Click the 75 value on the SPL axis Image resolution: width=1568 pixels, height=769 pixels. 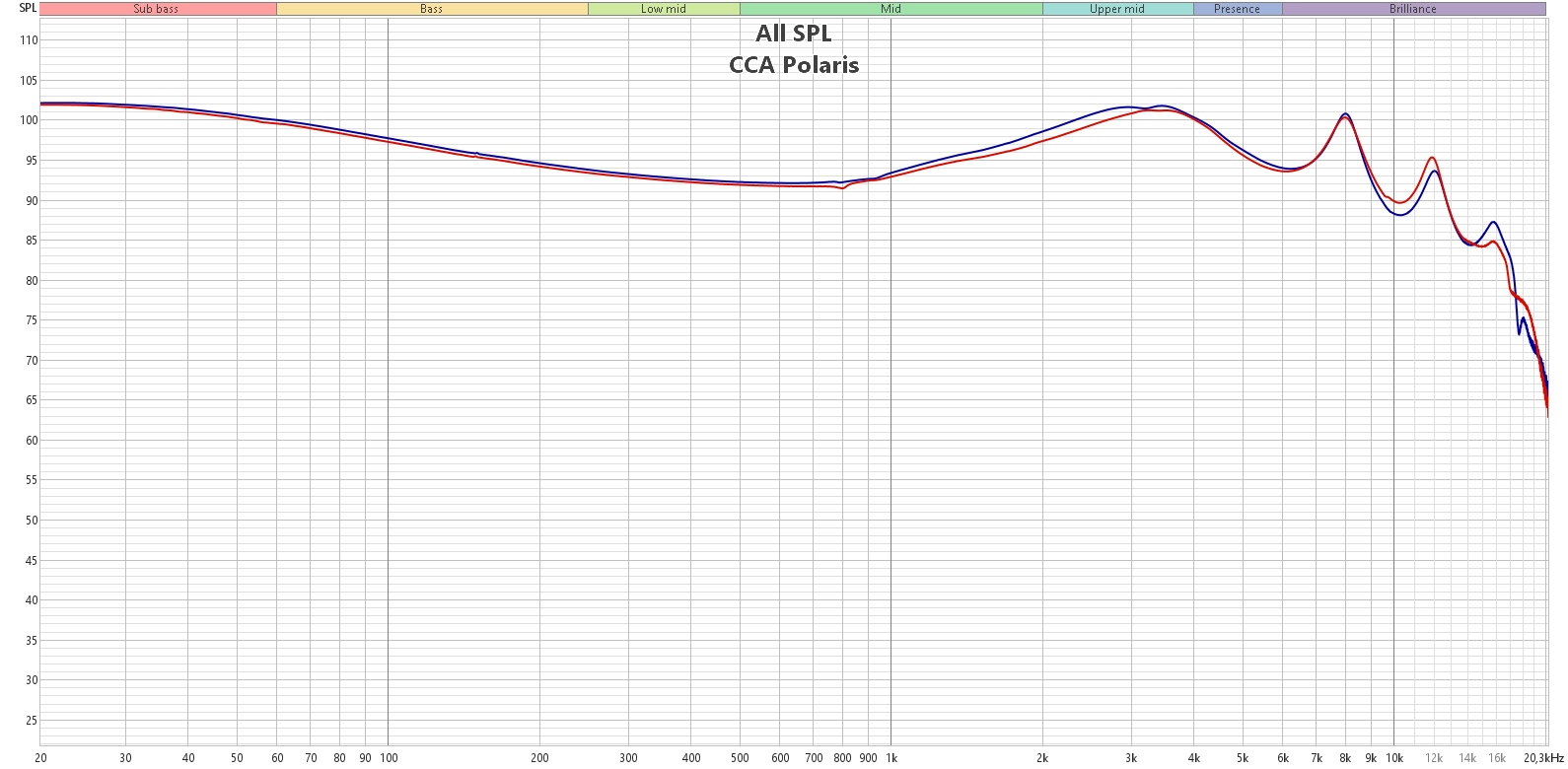(x=32, y=320)
